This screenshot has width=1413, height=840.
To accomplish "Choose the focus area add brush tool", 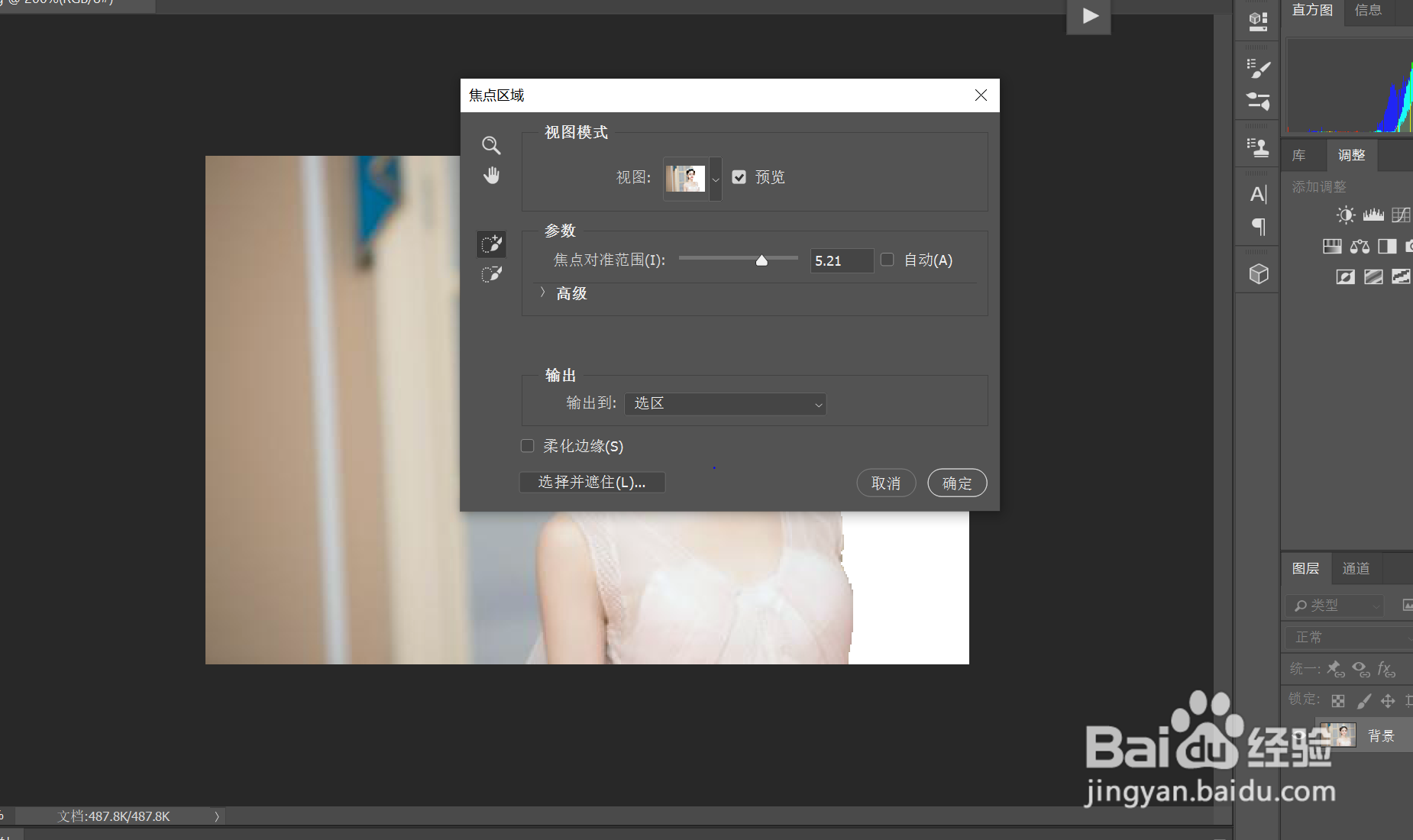I will coord(491,244).
